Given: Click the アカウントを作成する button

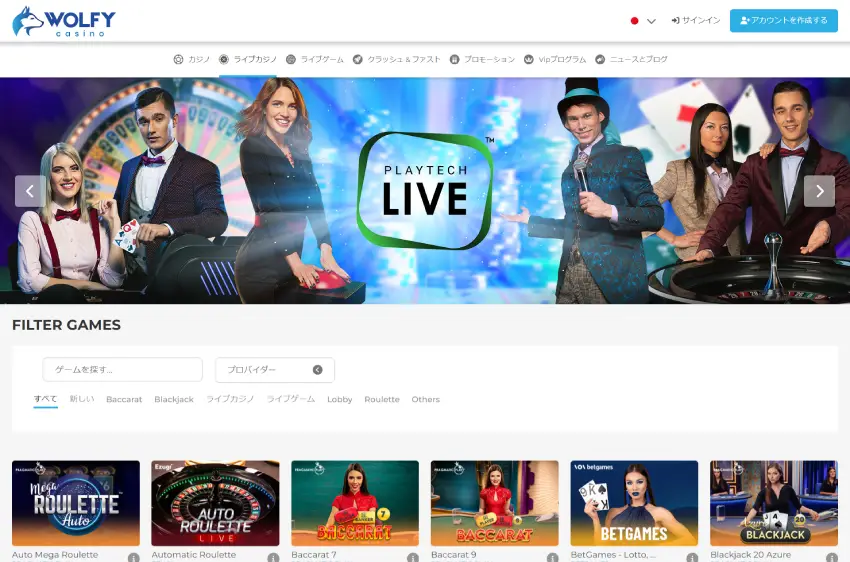Looking at the screenshot, I should [x=783, y=21].
